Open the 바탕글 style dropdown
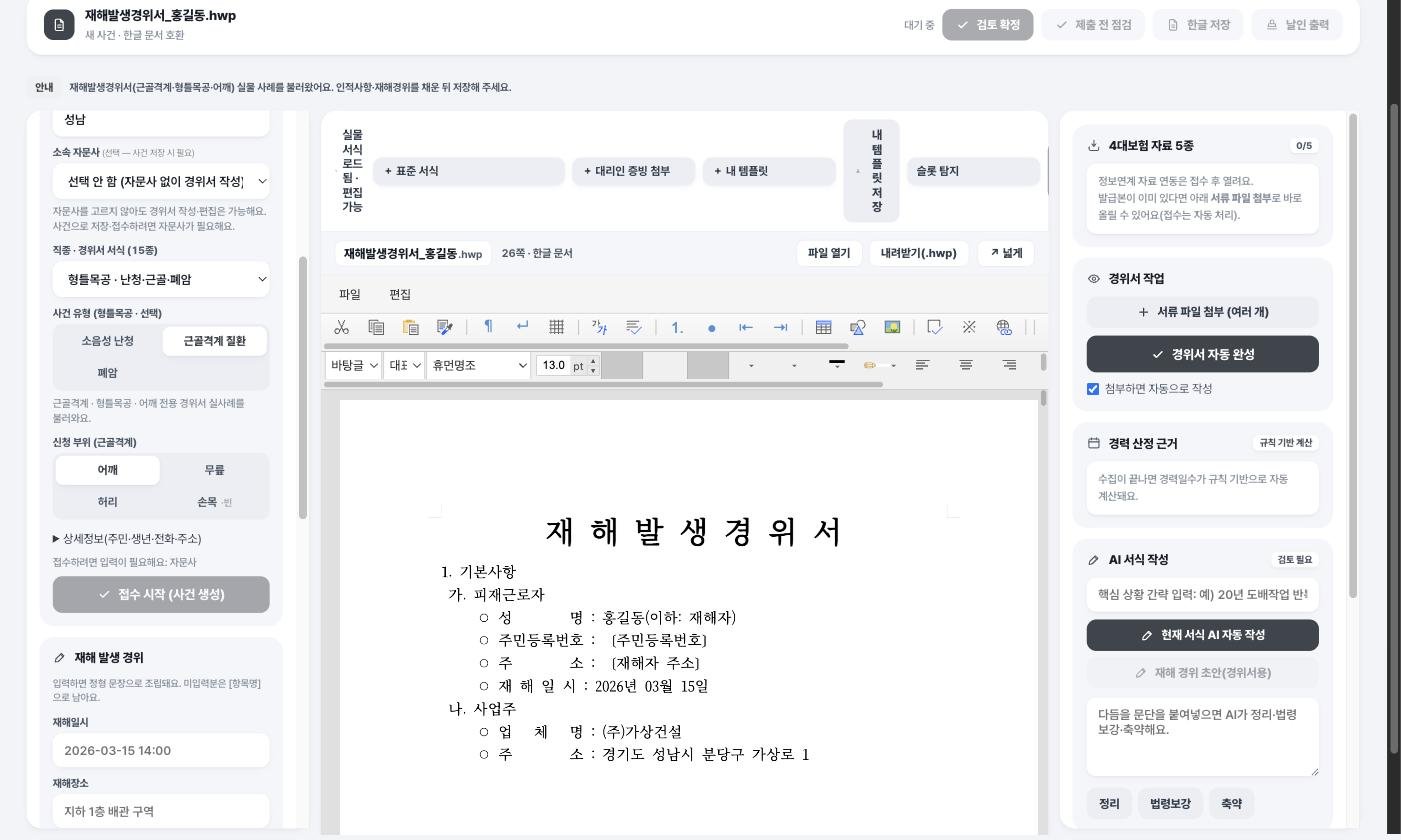Screen dimensions: 1401x840 [353, 365]
